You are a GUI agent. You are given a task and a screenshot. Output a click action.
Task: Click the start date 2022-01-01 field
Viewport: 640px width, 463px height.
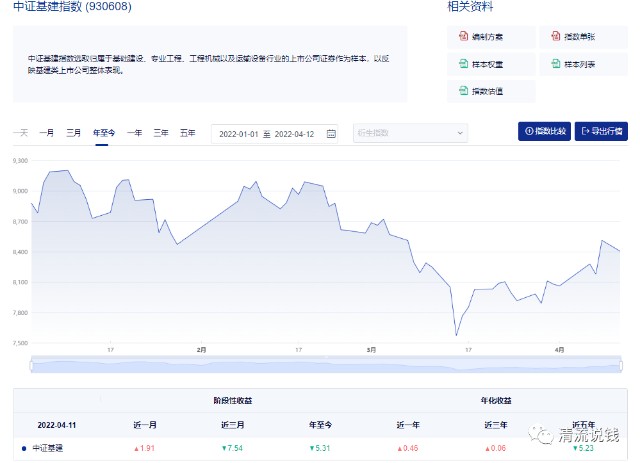point(239,134)
